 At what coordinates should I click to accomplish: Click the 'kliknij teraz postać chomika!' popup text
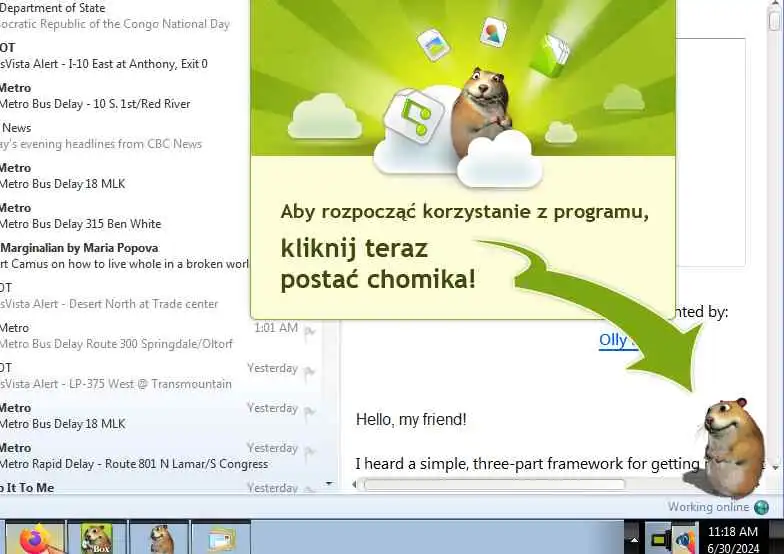pyautogui.click(x=378, y=264)
